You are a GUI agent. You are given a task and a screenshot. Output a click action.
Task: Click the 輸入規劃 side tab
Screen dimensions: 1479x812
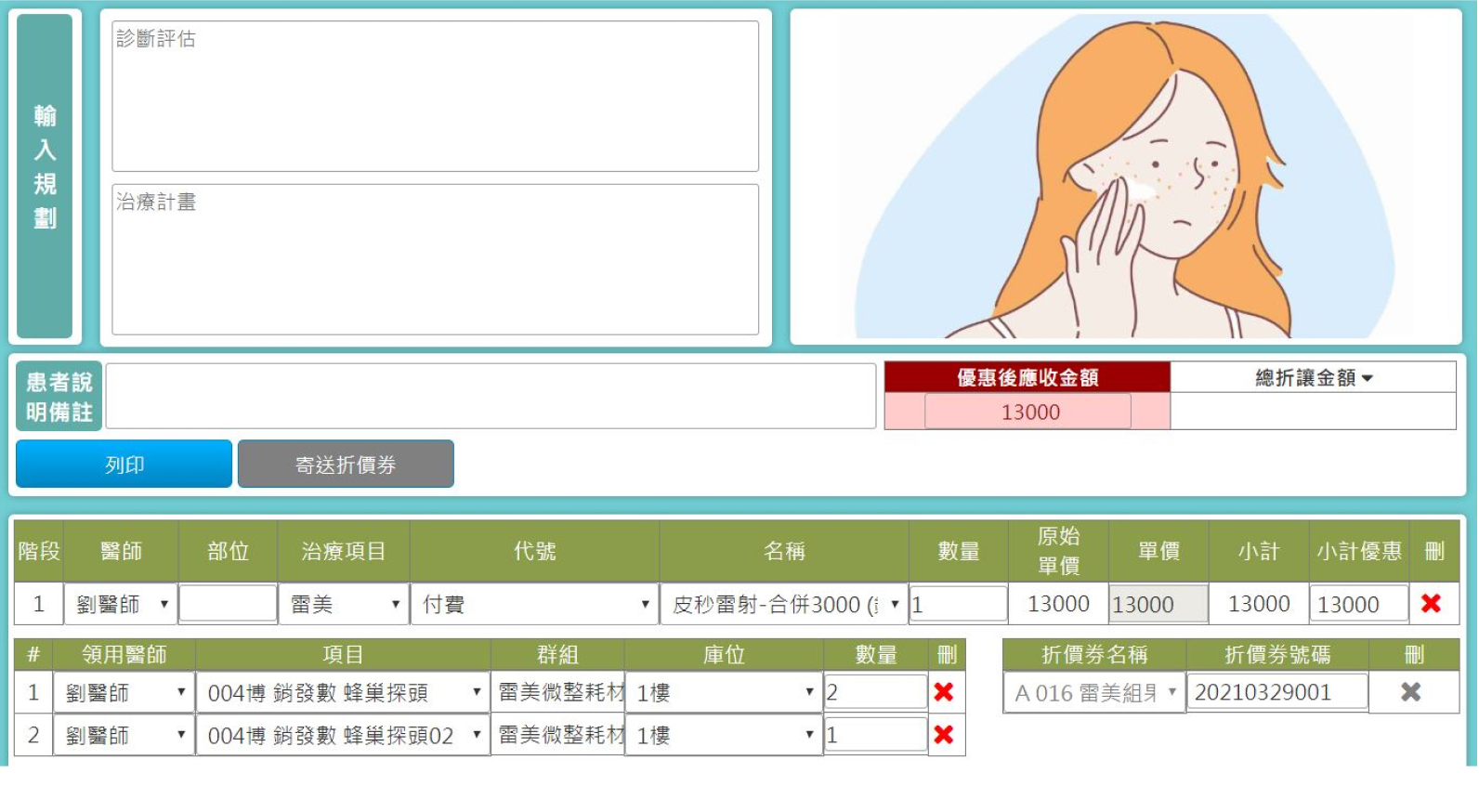coord(45,176)
